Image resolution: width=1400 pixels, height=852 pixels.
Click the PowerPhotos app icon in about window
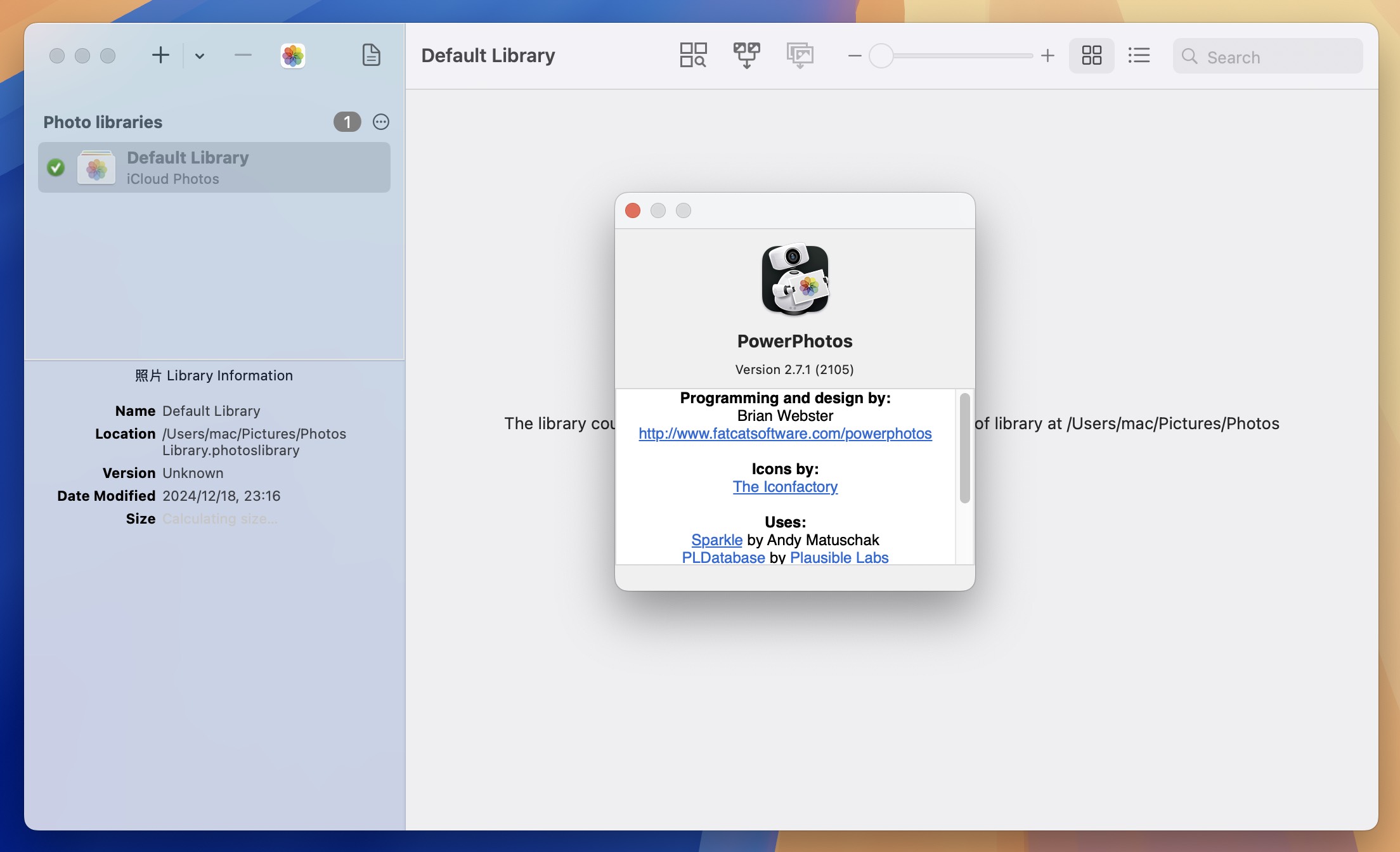795,279
